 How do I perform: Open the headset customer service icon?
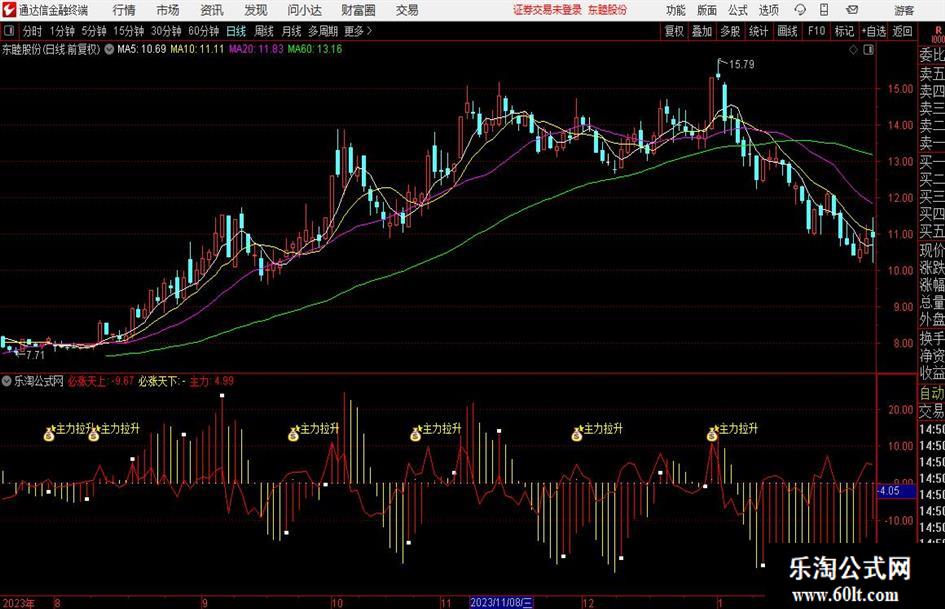pyautogui.click(x=800, y=10)
